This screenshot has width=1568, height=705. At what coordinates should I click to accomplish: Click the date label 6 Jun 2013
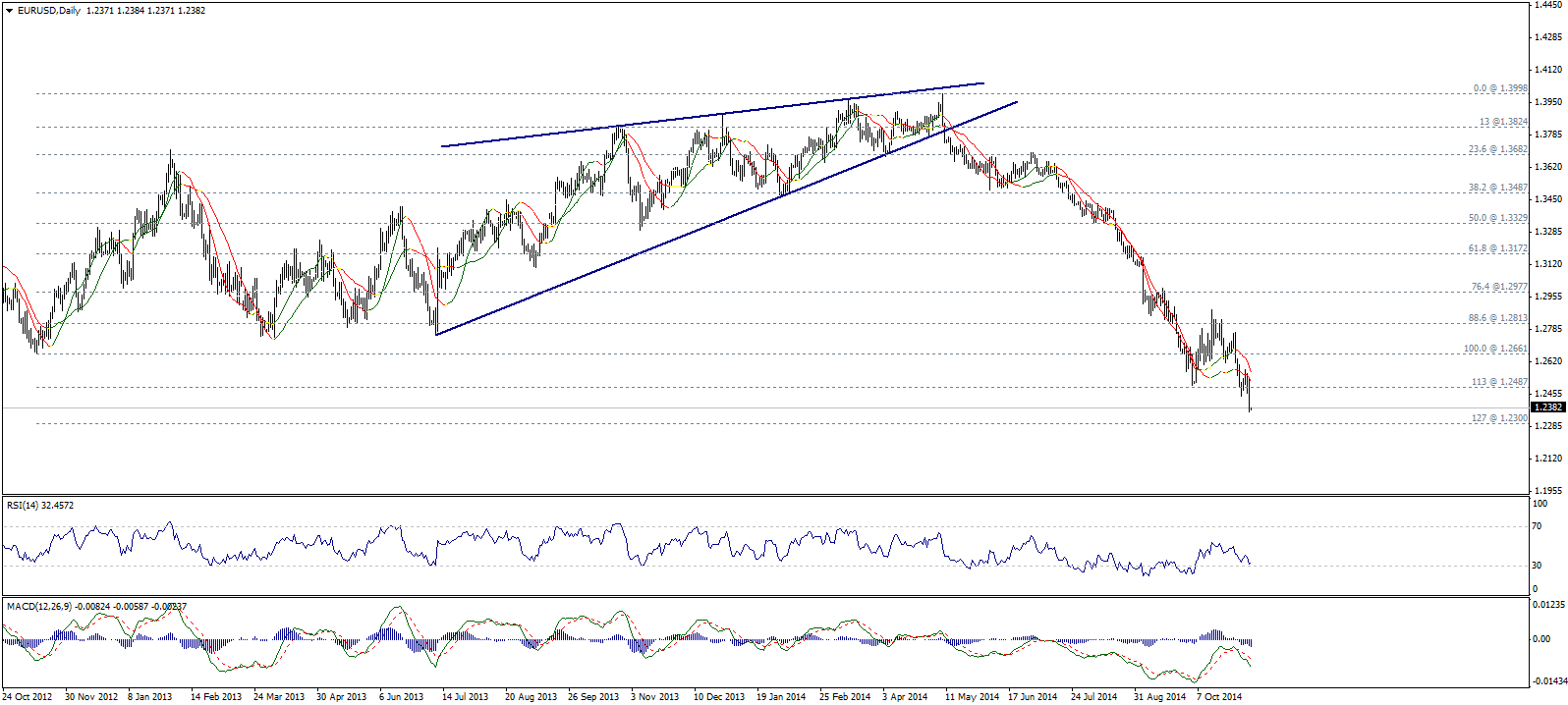[x=402, y=697]
